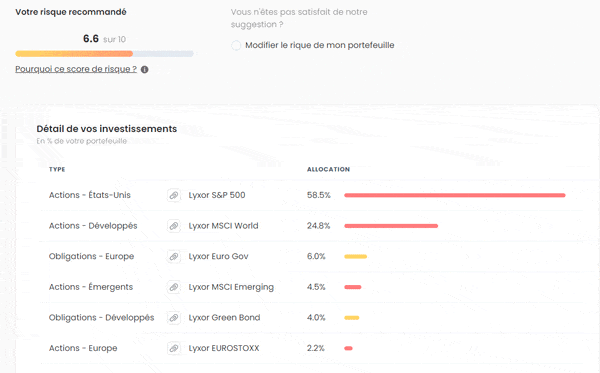Open the link icon for Lyxor MSCI Emerging
Screen dimensions: 600x373
coord(174,287)
